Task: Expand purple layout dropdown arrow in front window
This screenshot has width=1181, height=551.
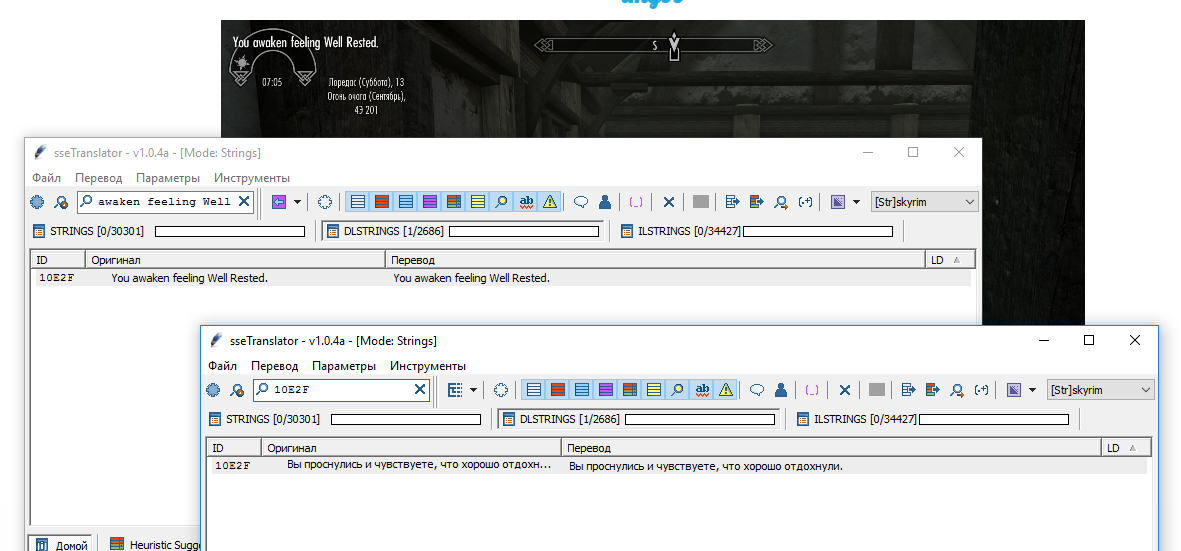Action: tap(1032, 390)
